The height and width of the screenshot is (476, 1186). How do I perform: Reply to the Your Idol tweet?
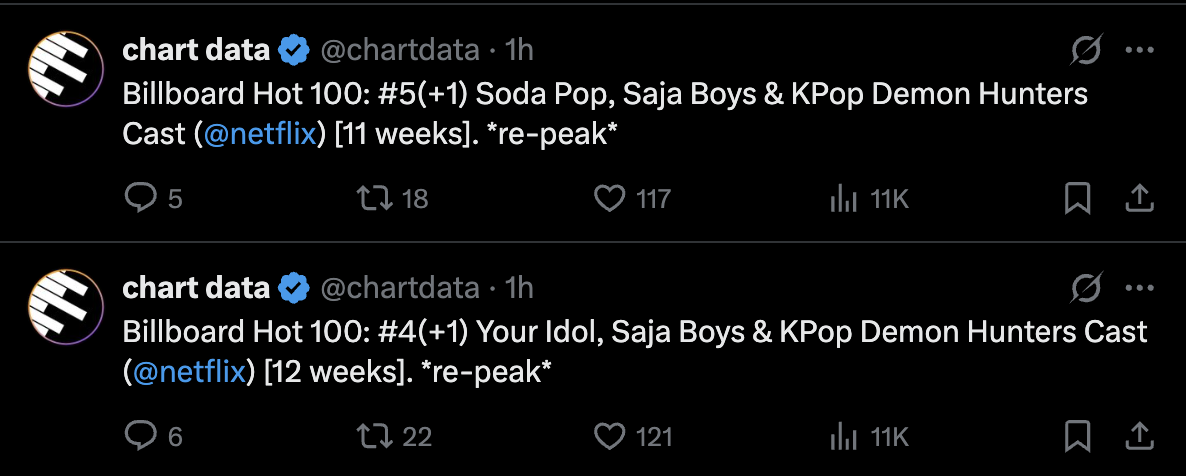[x=139, y=436]
